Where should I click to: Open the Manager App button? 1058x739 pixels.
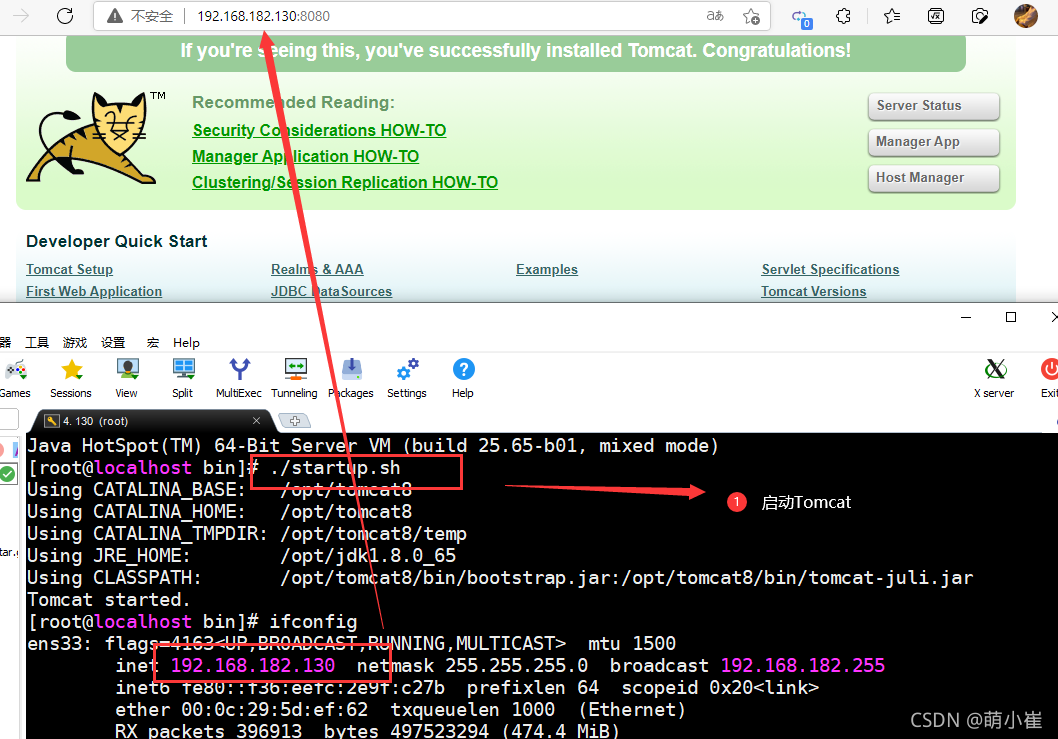[x=933, y=142]
